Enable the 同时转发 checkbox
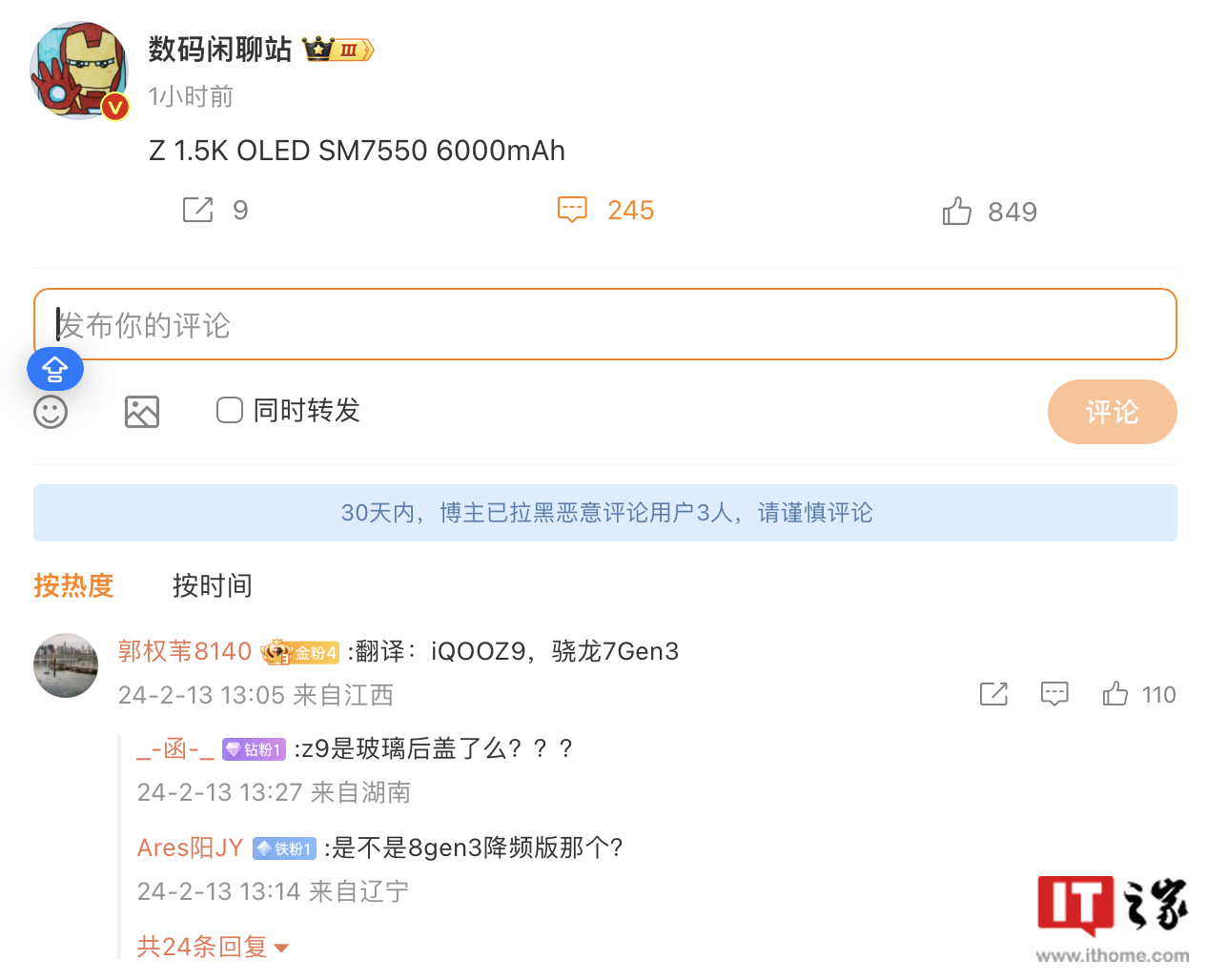The image size is (1207, 980). [x=230, y=411]
